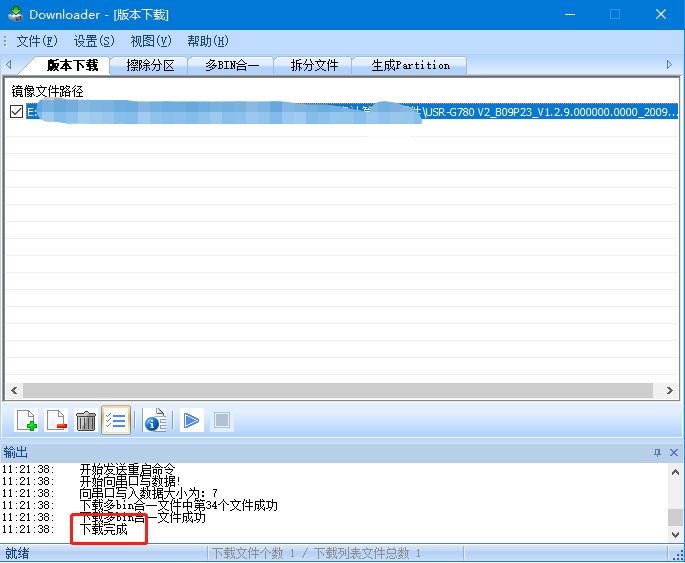Click the remove image file icon
This screenshot has height=563, width=685.
56,421
